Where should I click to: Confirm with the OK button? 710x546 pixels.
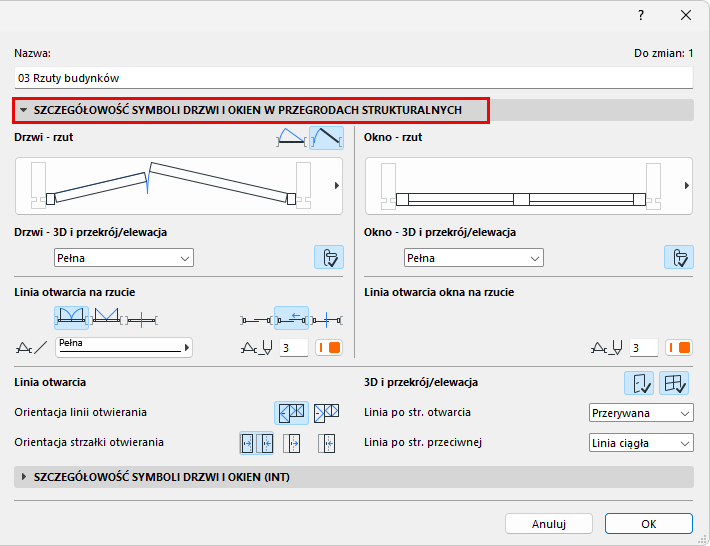[x=649, y=524]
